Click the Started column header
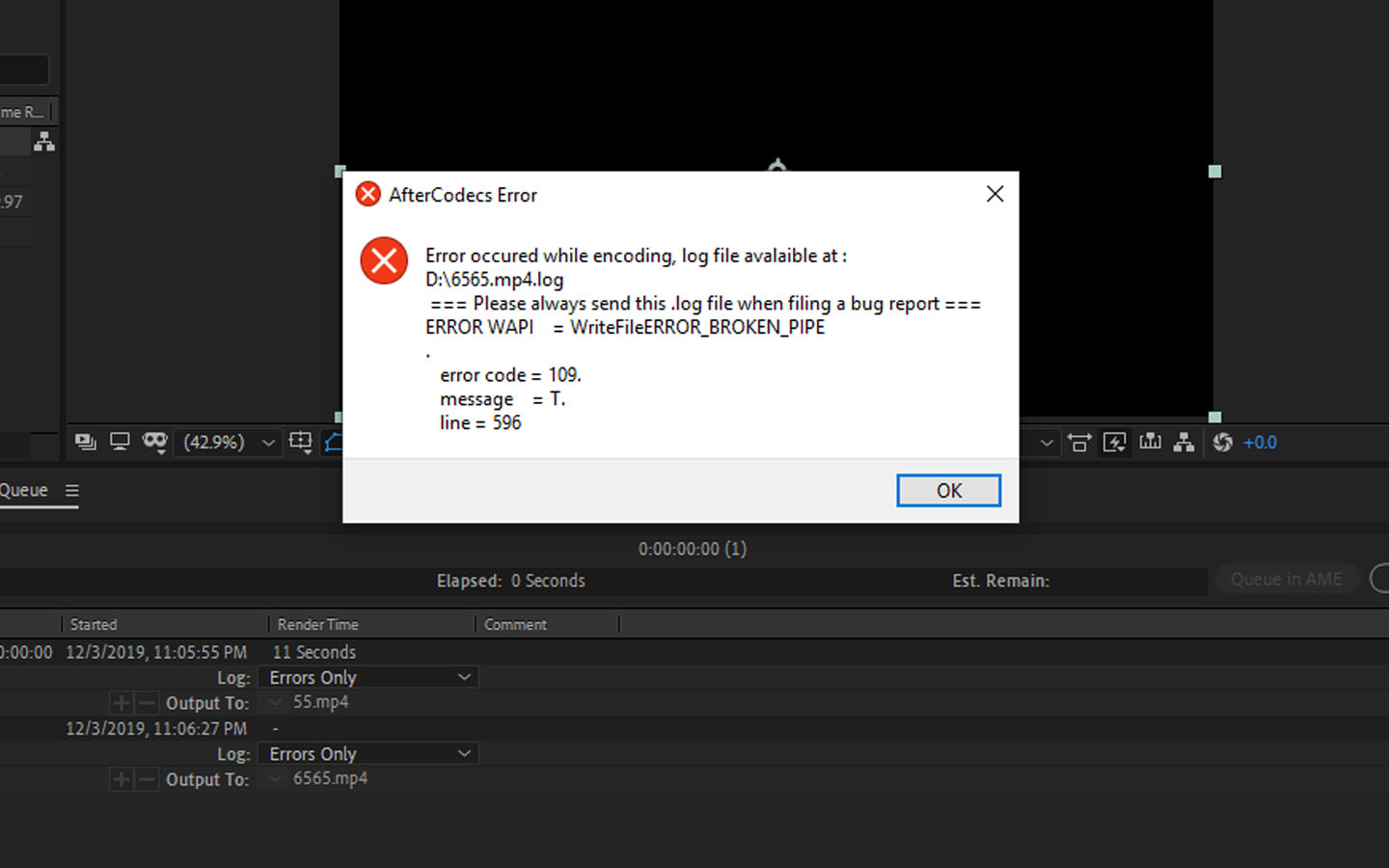The width and height of the screenshot is (1389, 868). pyautogui.click(x=93, y=624)
